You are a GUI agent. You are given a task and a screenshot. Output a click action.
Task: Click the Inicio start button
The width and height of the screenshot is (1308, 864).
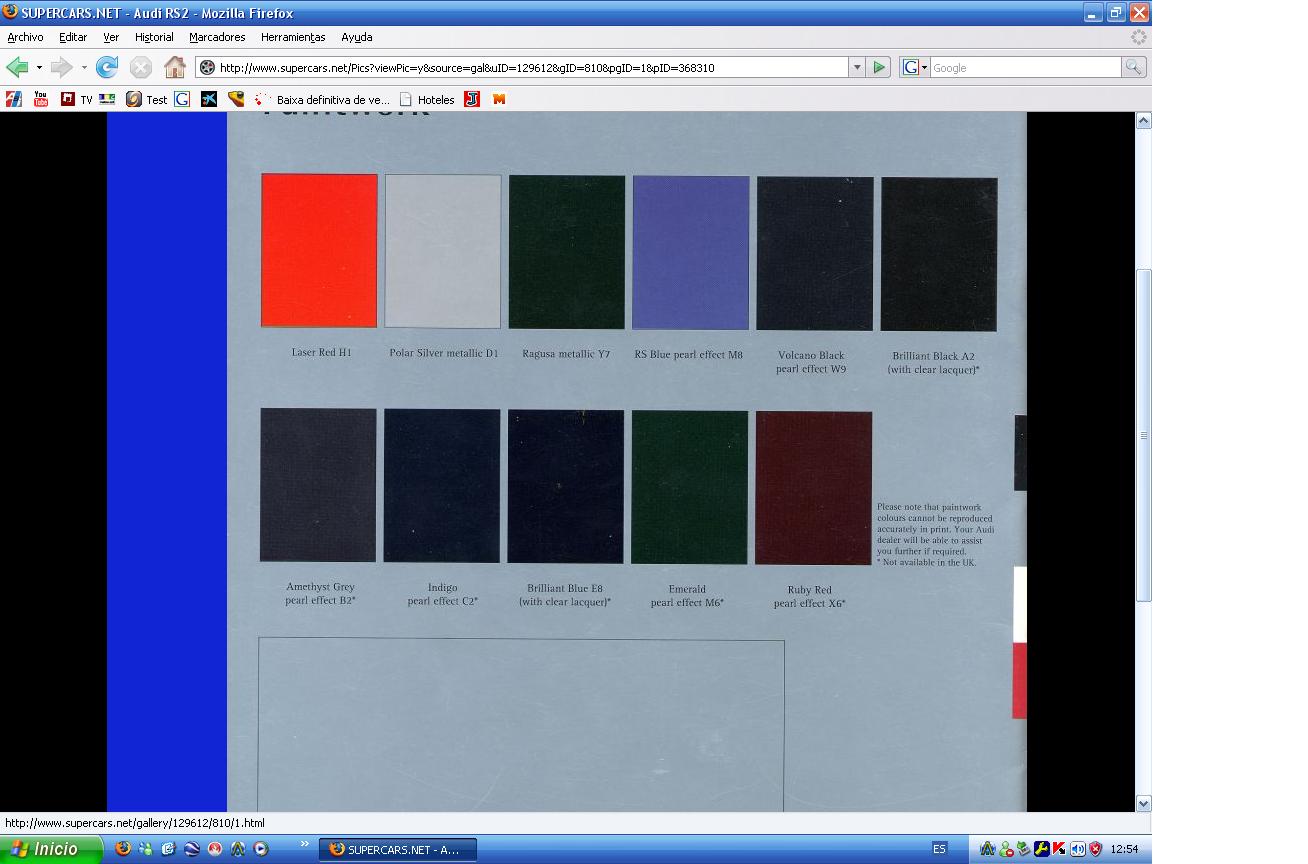[x=51, y=849]
